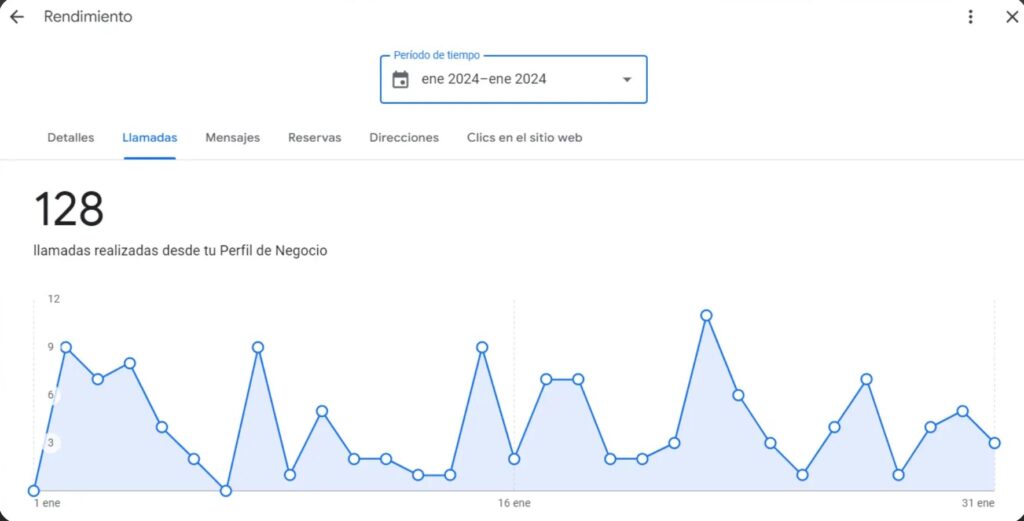The width and height of the screenshot is (1024, 521).
Task: Open the 'Clics en el sitio web' tab
Action: coord(524,138)
